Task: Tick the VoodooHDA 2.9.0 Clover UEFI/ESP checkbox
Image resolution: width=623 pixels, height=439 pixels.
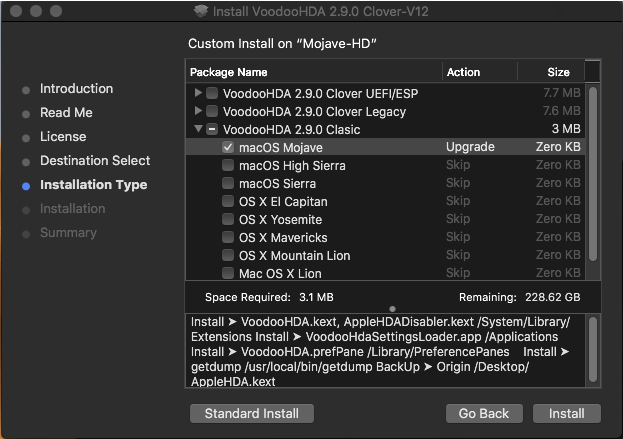Action: click(212, 93)
